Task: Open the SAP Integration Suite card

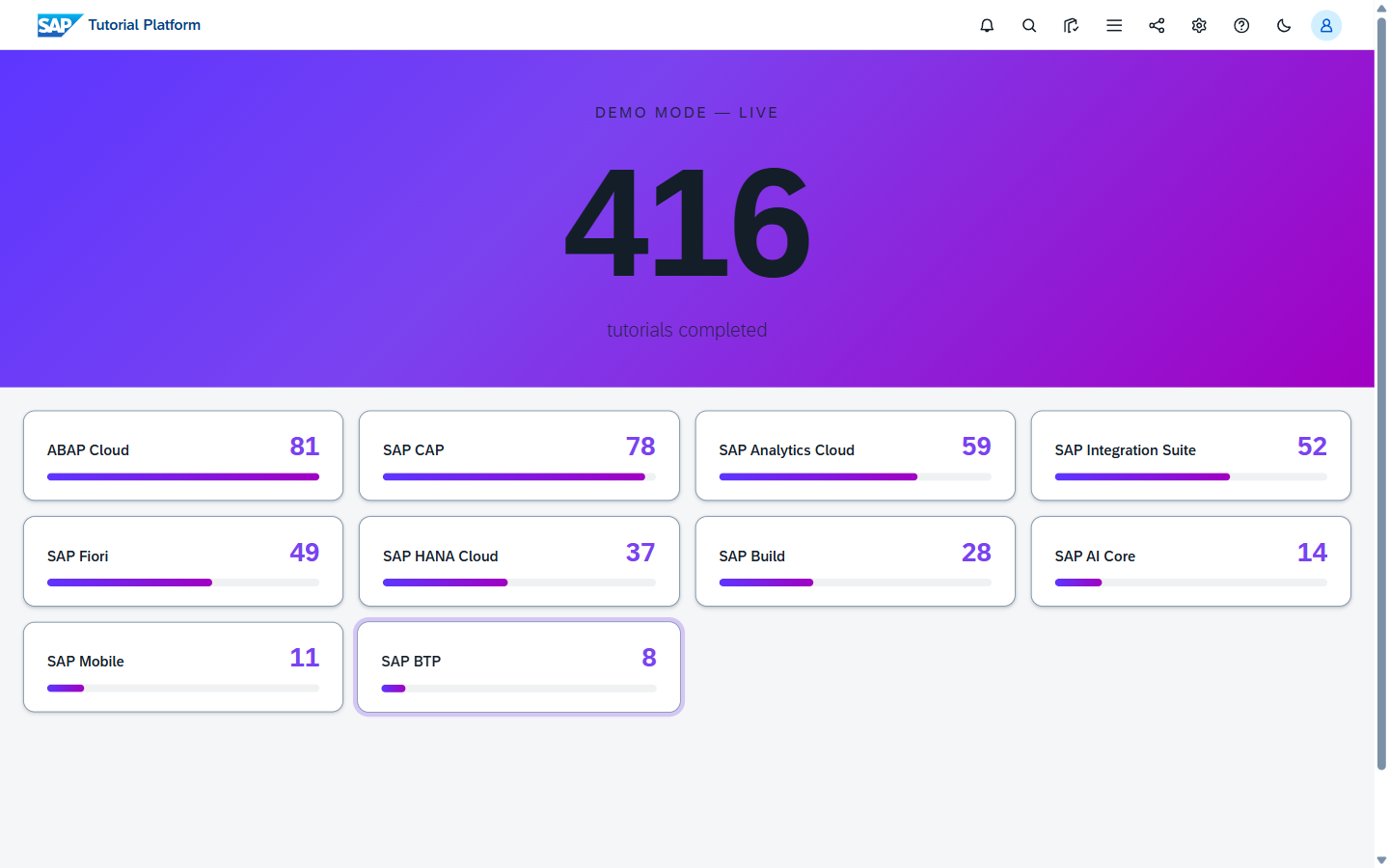Action: tap(1191, 456)
